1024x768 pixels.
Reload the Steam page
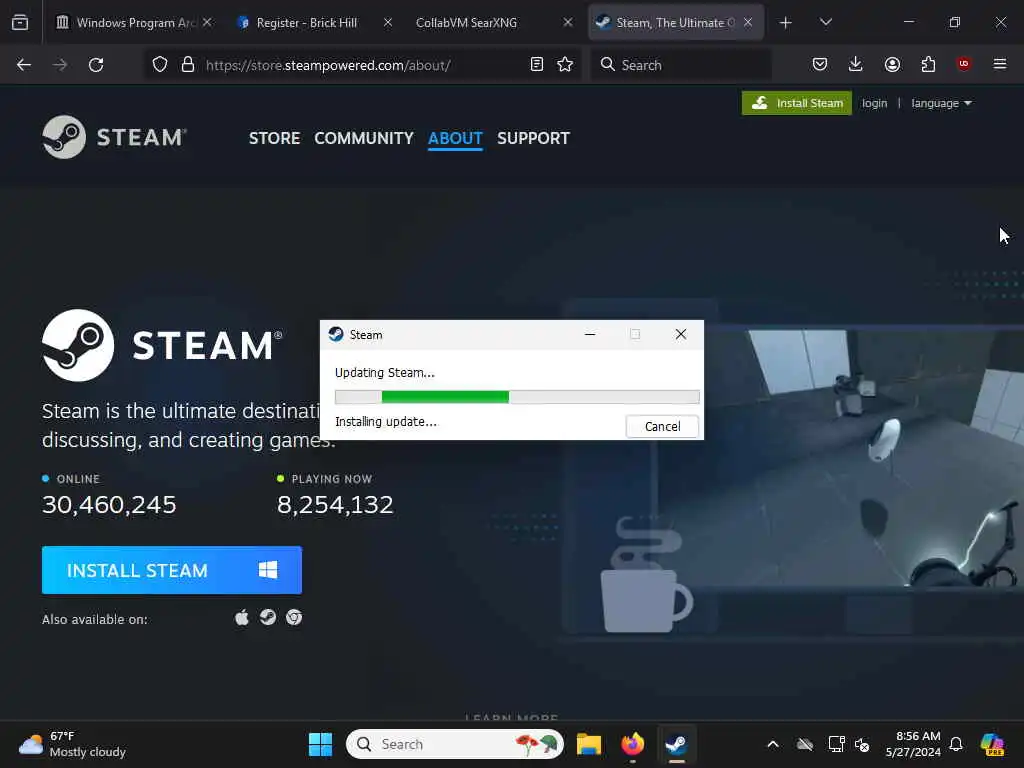96,65
